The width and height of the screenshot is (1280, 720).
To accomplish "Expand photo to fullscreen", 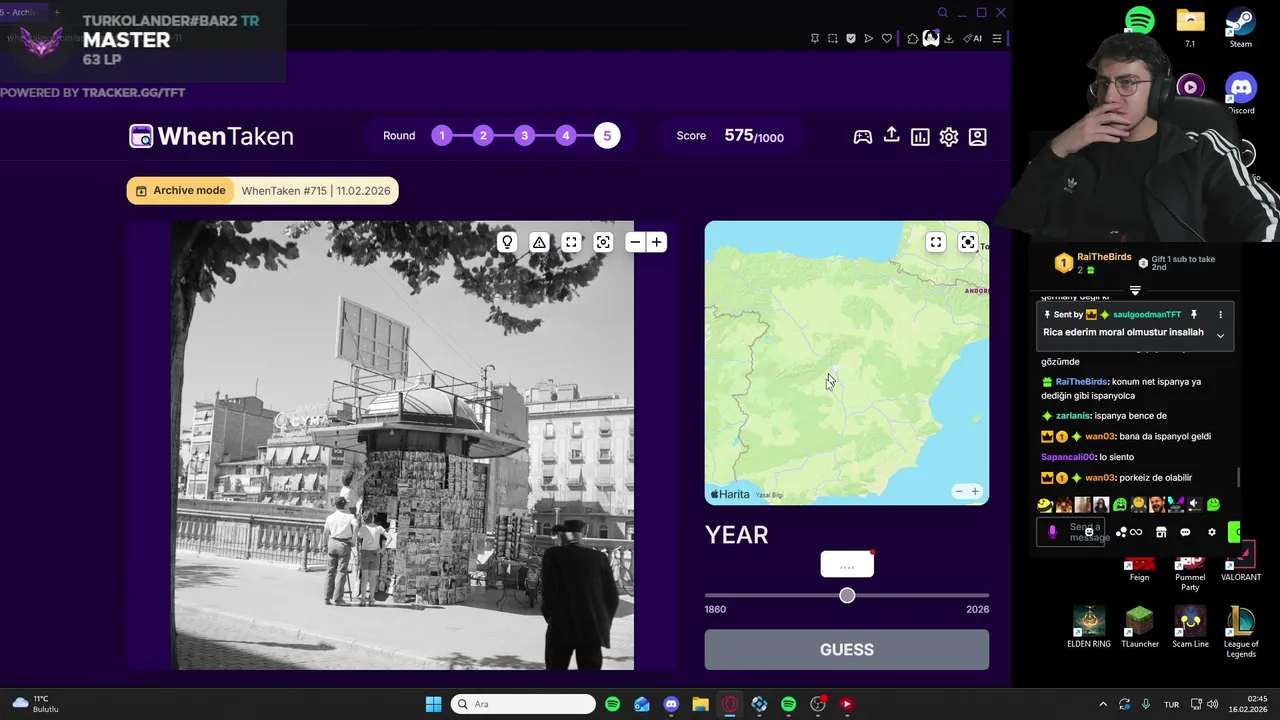I will point(571,242).
